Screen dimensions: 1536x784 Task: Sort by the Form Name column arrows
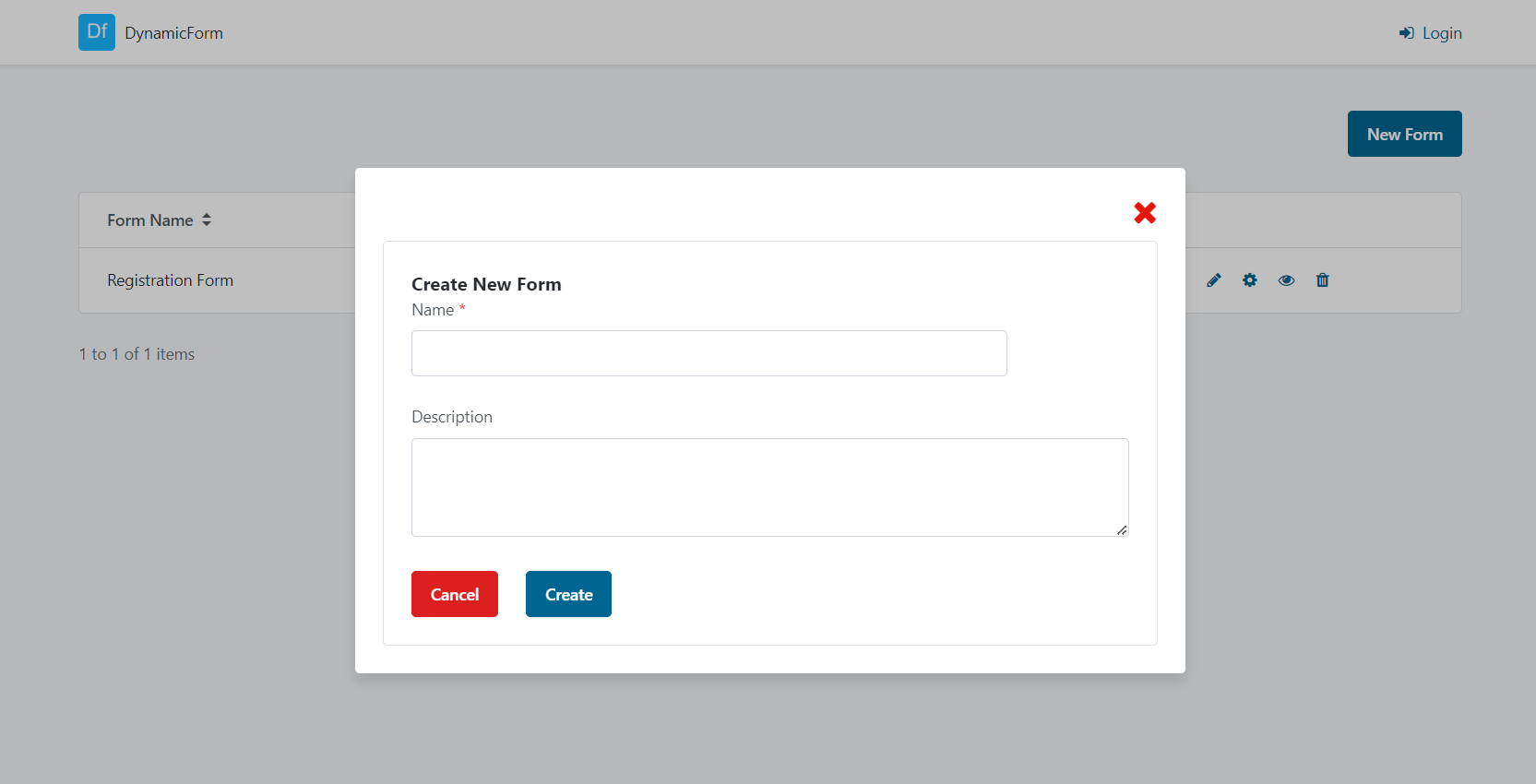point(207,220)
